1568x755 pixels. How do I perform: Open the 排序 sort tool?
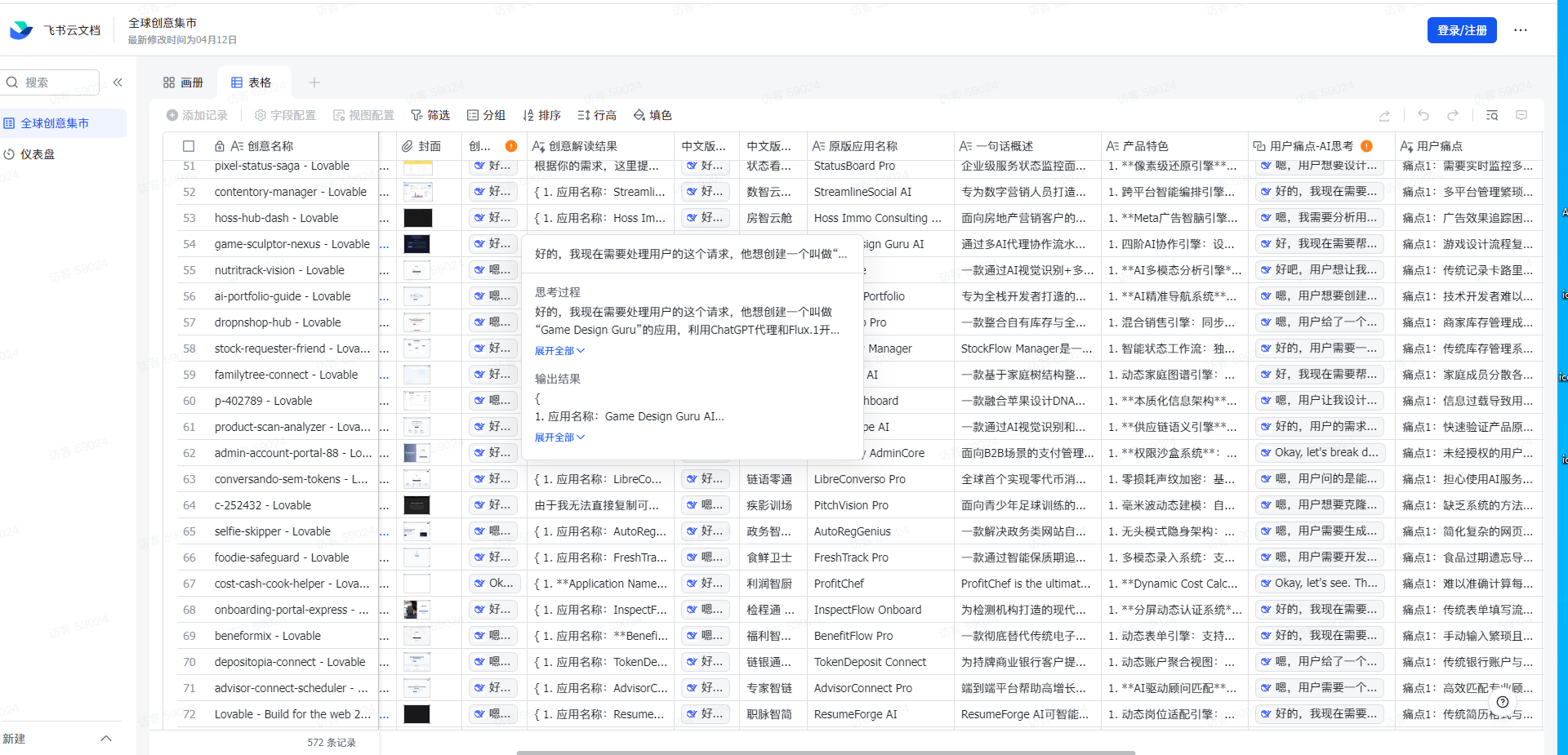[541, 115]
